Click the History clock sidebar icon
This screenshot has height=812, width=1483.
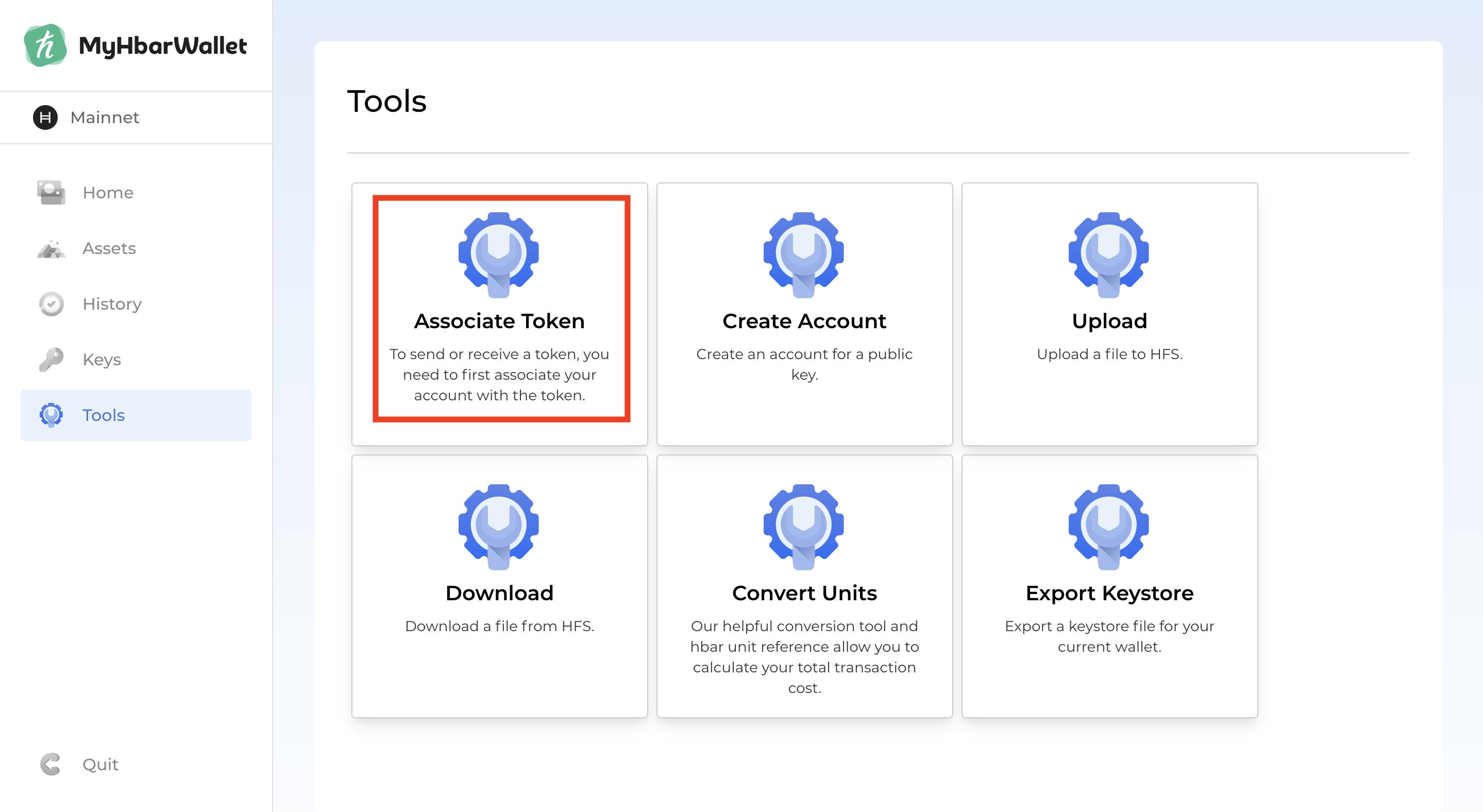point(51,304)
